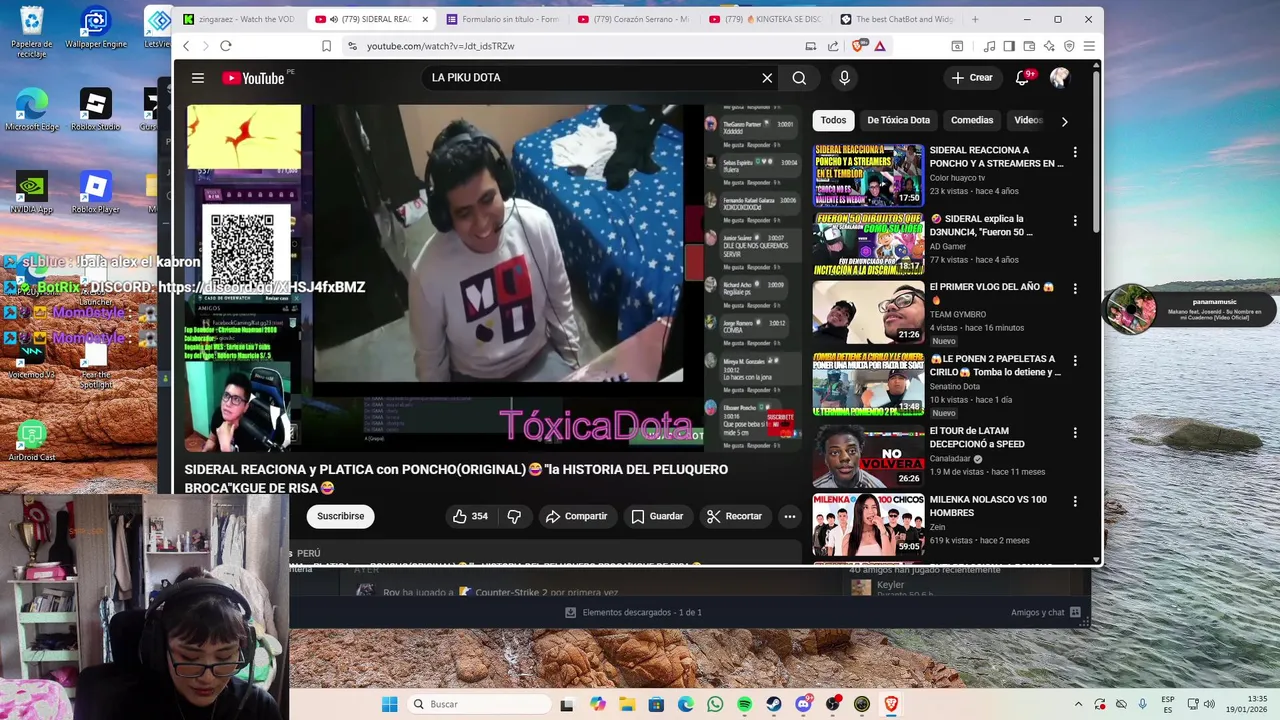
Task: Dislike the video with thumbs down
Action: tap(514, 516)
